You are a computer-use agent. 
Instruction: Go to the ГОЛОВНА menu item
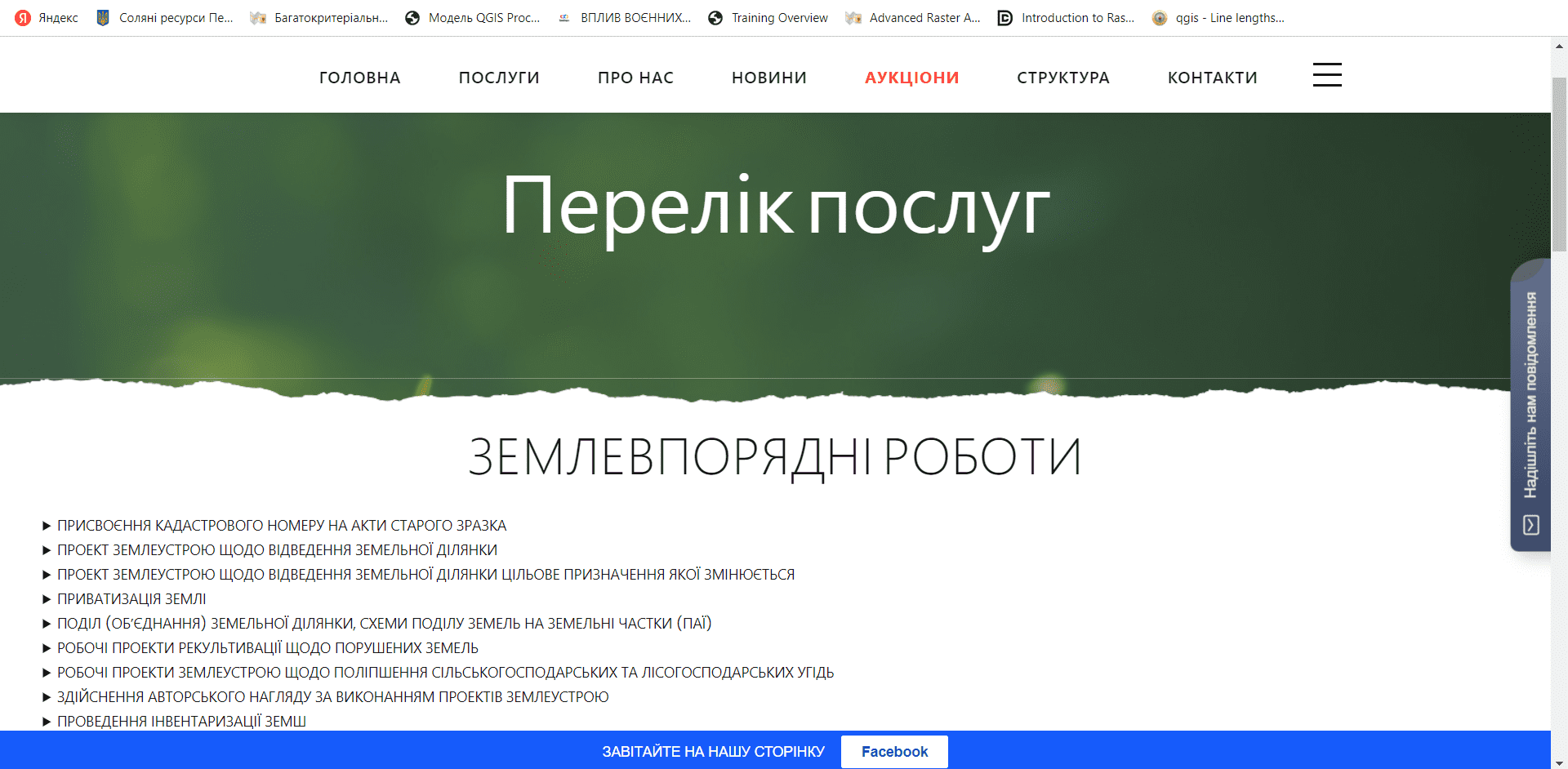pos(359,78)
